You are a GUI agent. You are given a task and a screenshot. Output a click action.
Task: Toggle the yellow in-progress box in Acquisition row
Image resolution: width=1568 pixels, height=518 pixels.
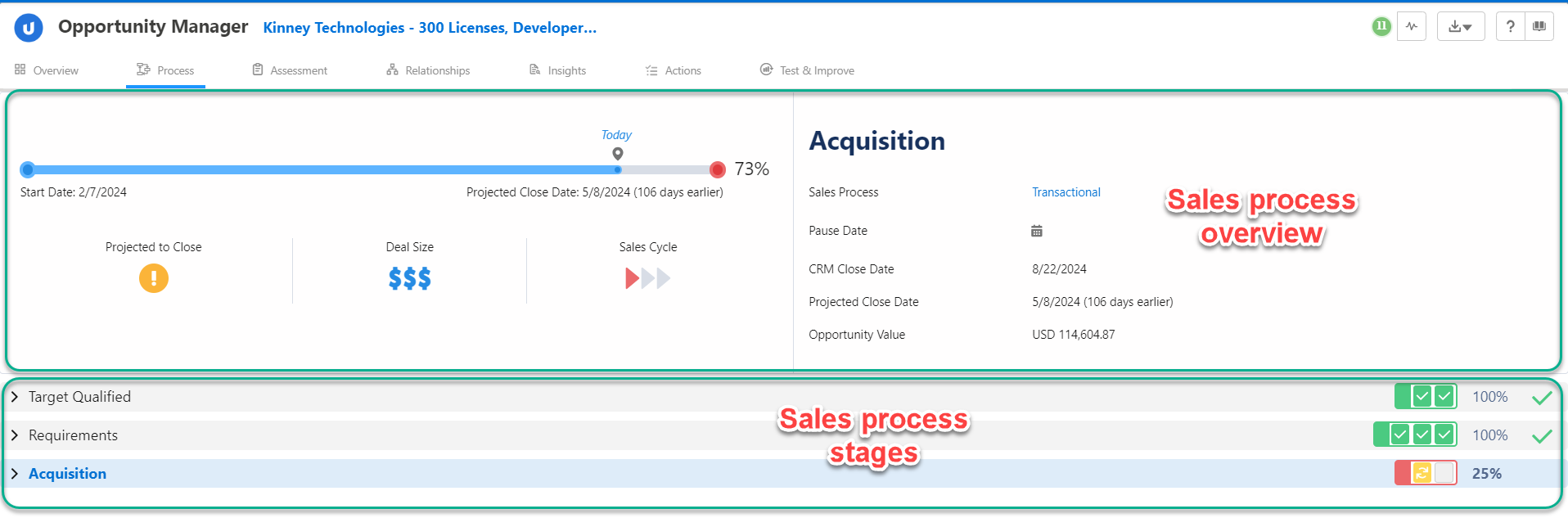(1422, 473)
